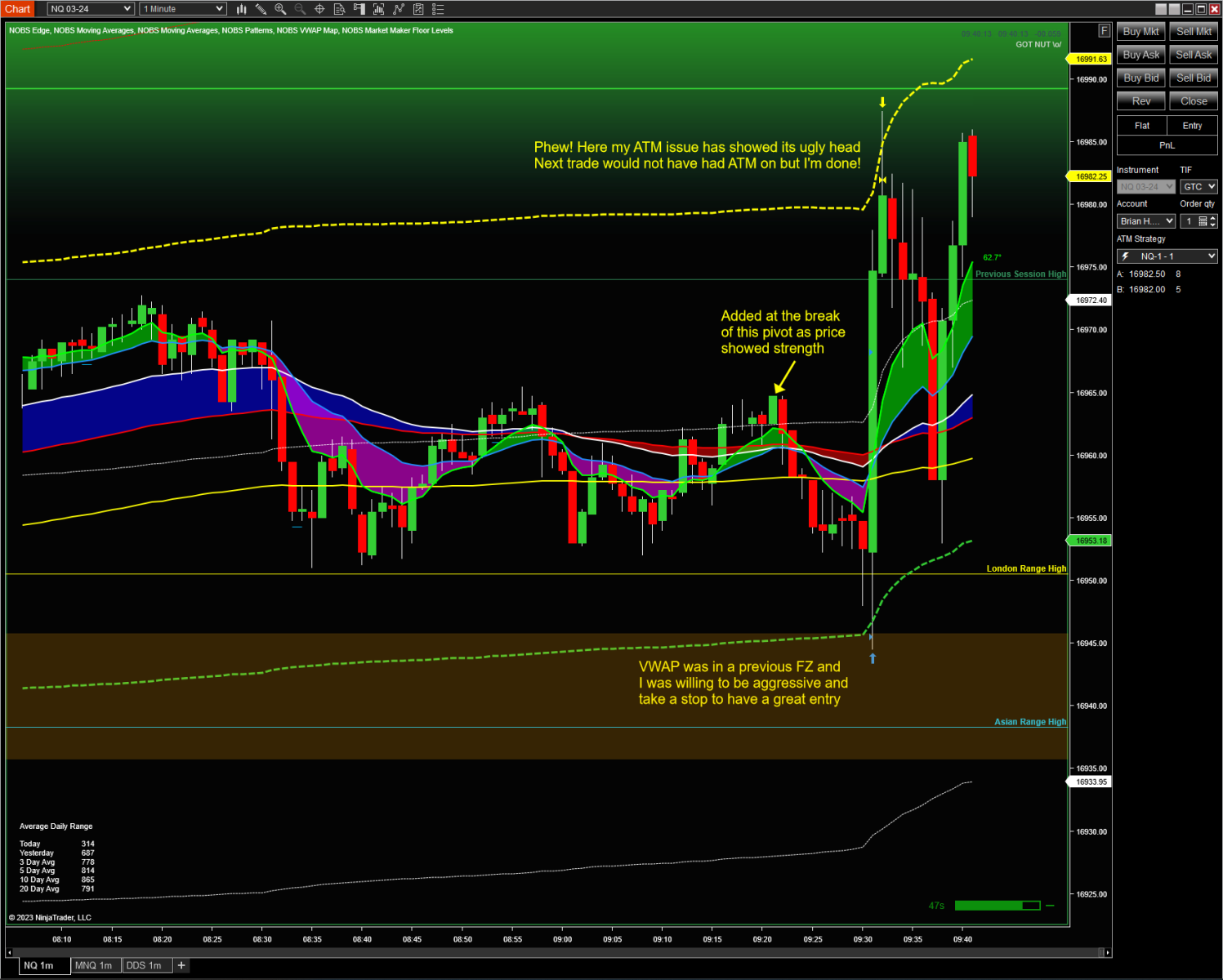Click the bid price 16982.00
1223x980 pixels.
point(1147,290)
